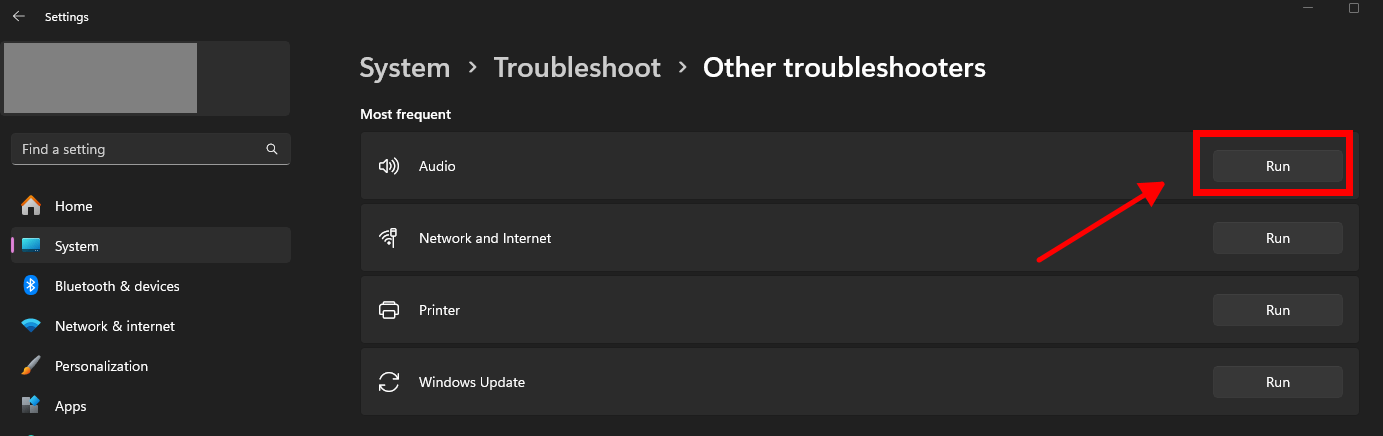Click the Network and Internet troubleshooter icon
Image resolution: width=1383 pixels, height=436 pixels.
(x=389, y=238)
